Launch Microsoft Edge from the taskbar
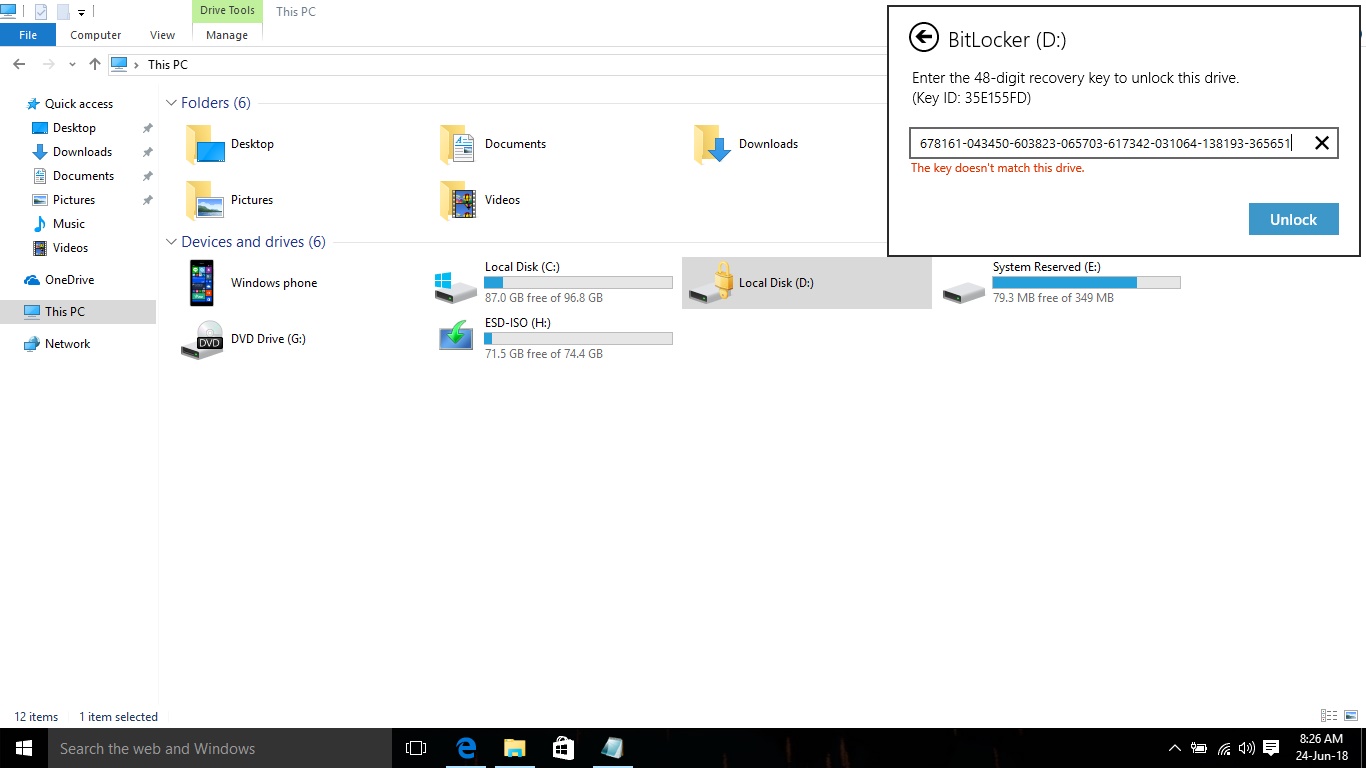Viewport: 1366px width, 768px height. 465,748
